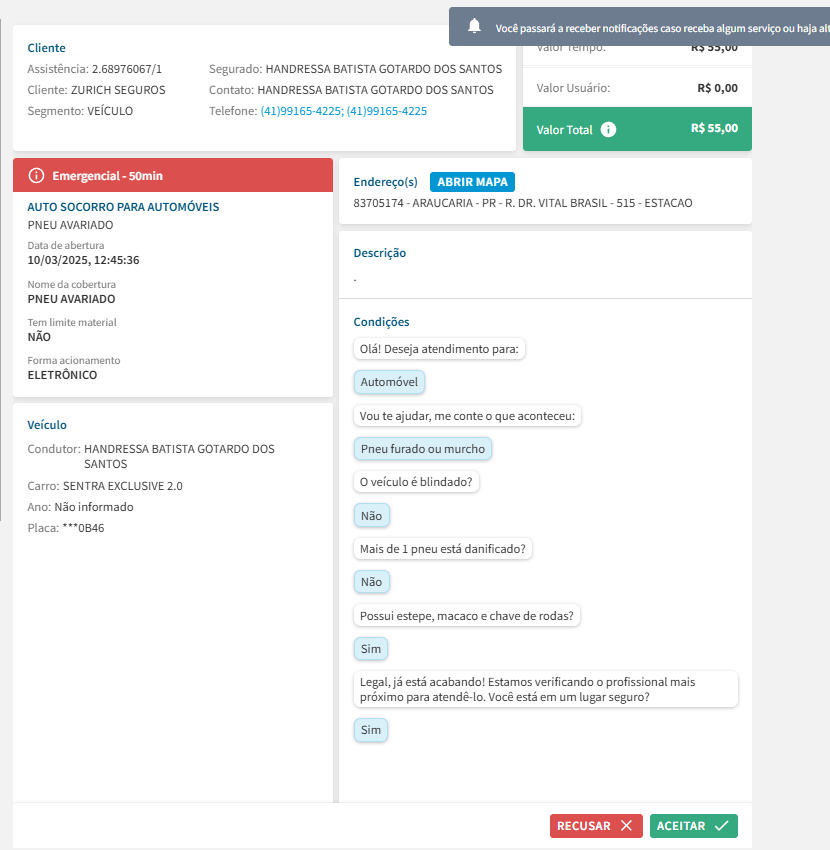Click the "Pneu furado ou murcho" chip
This screenshot has width=830, height=850.
pos(422,449)
